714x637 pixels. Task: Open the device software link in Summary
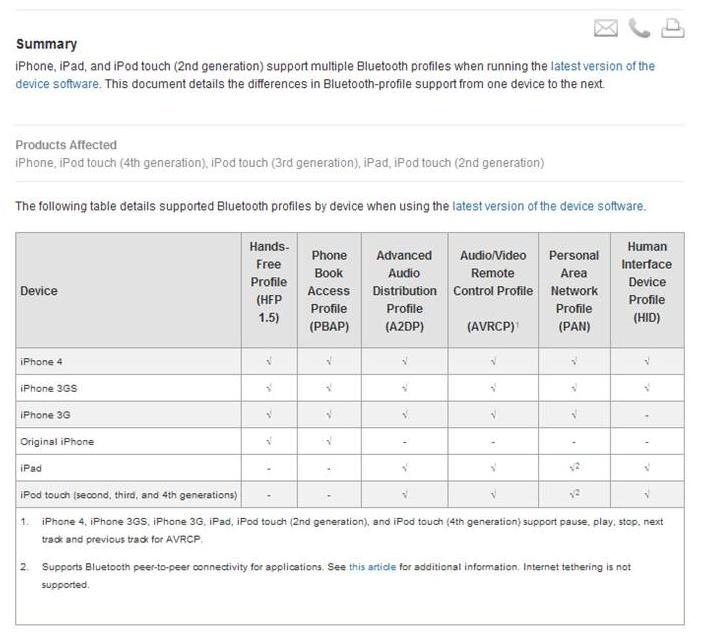coord(57,84)
